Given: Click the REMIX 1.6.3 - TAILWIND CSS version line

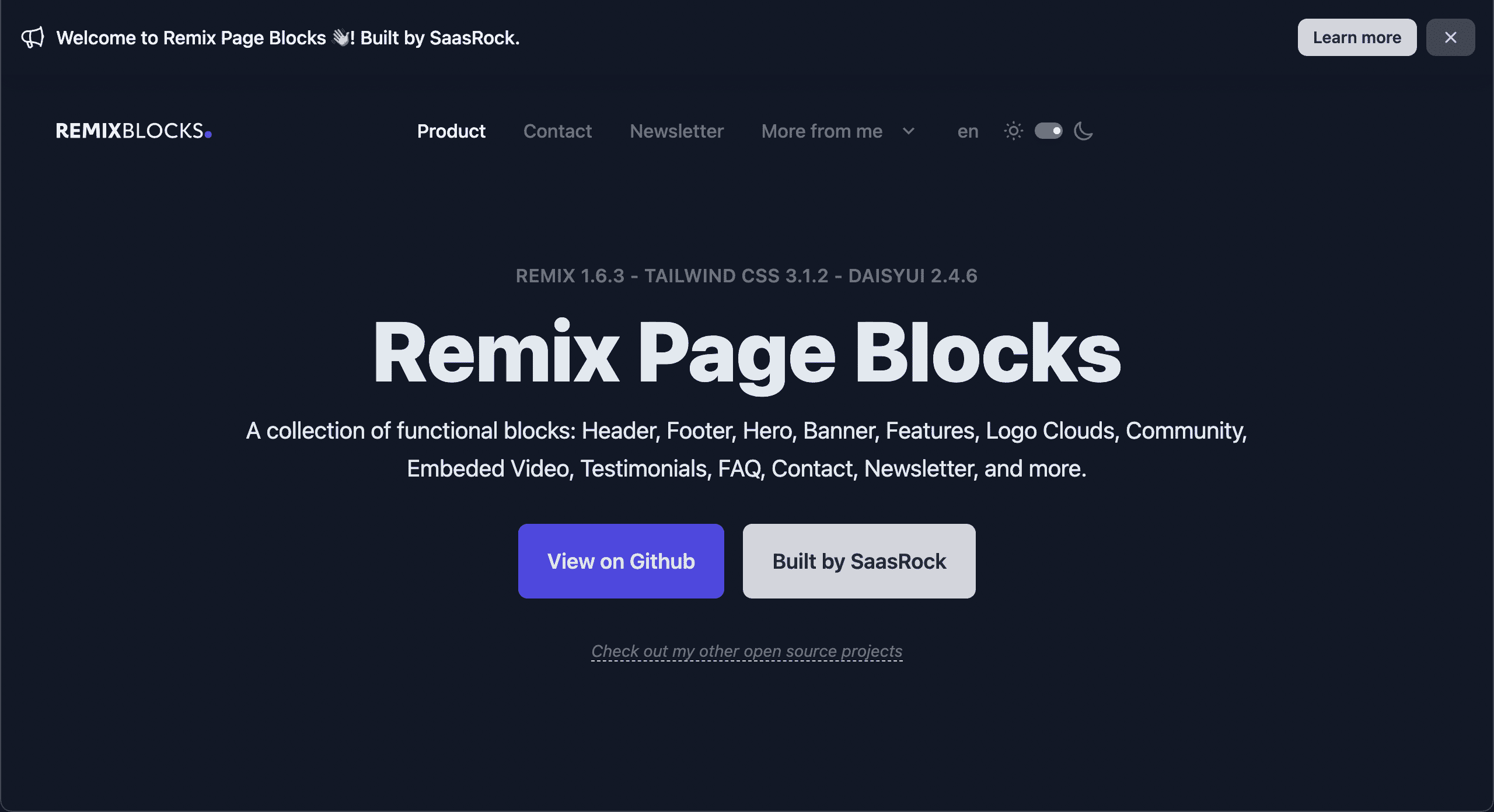Looking at the screenshot, I should [x=746, y=276].
